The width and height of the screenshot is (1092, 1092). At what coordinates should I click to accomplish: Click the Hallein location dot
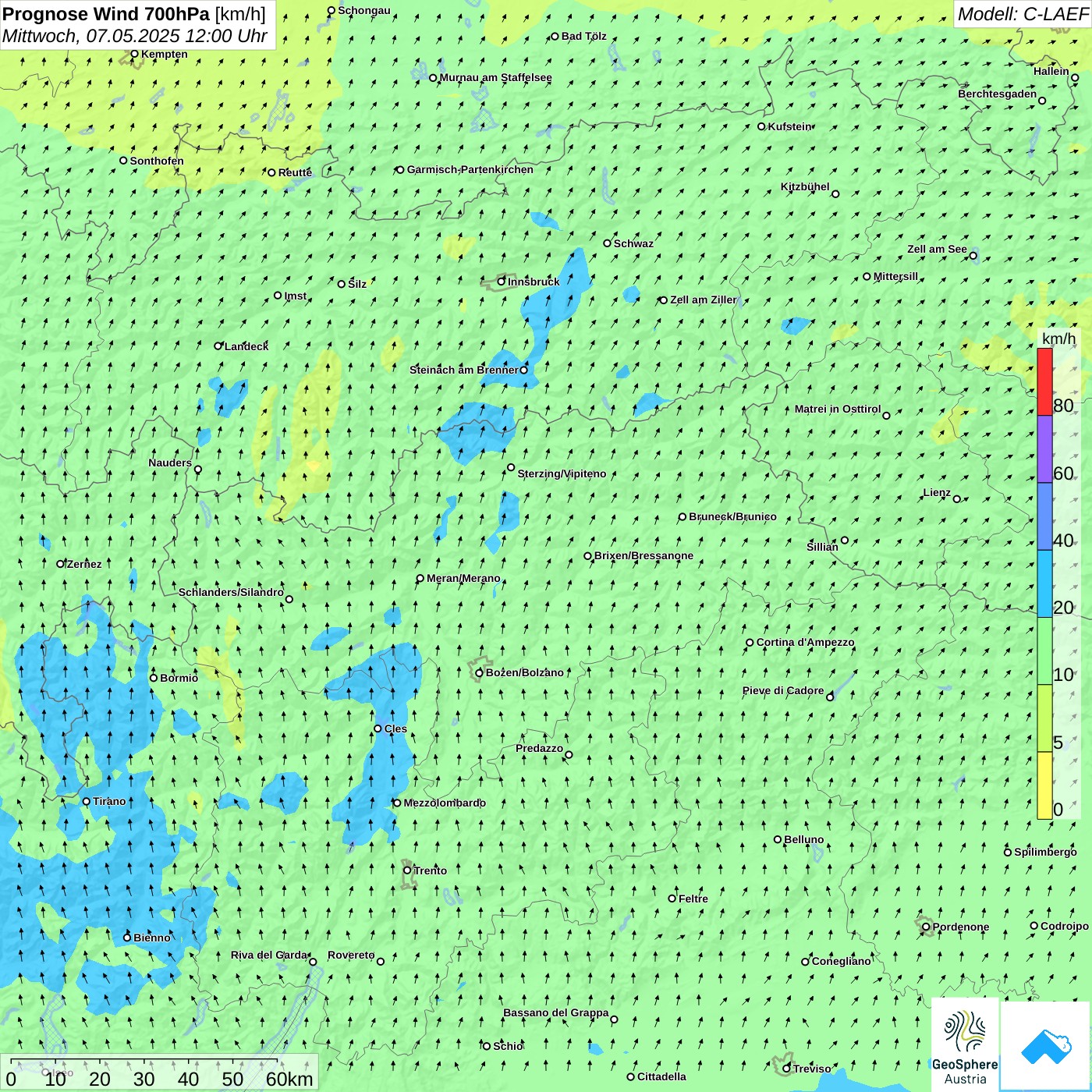pos(1075,77)
